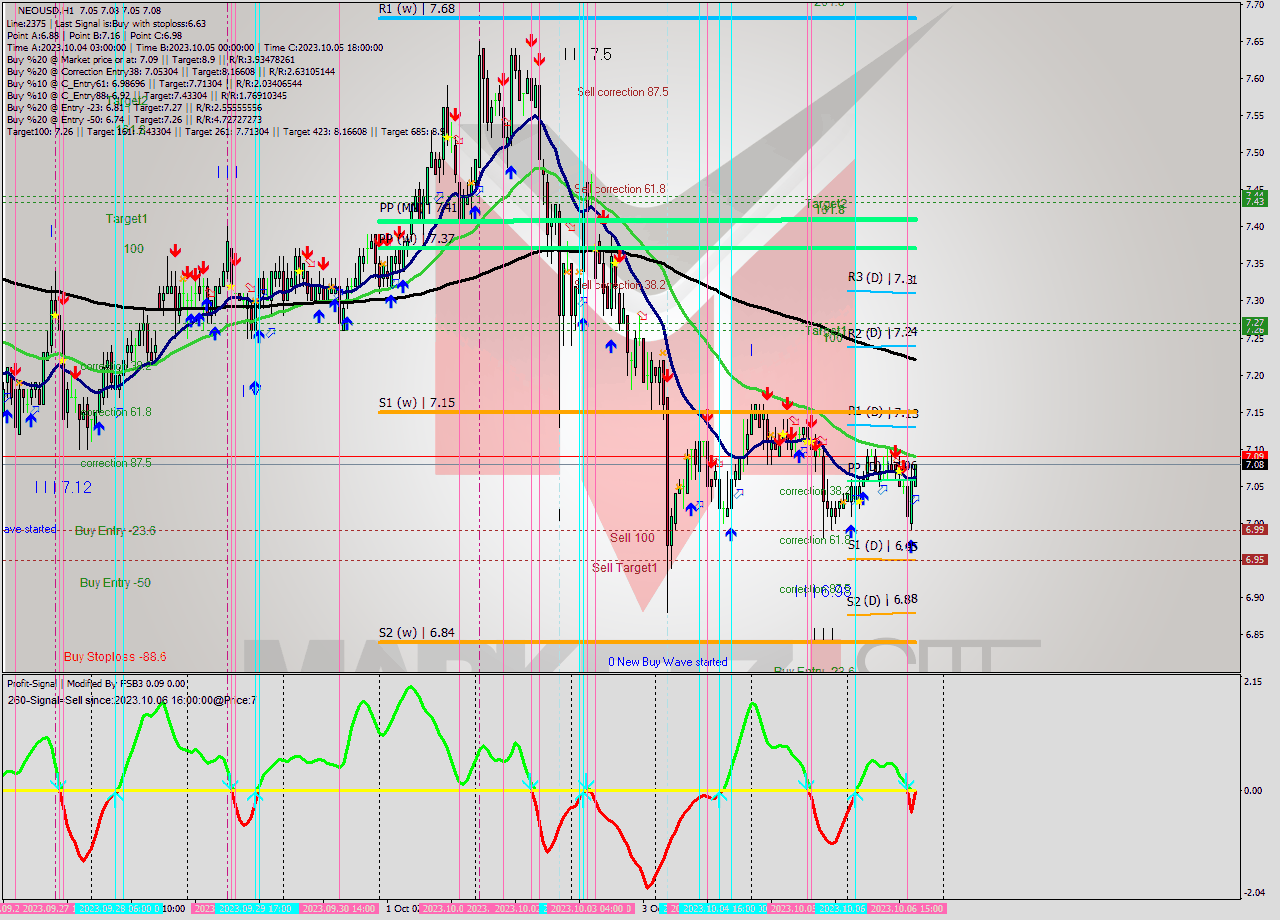
Task: Click the NEOUSD,H1 symbol title text
Action: [46, 10]
